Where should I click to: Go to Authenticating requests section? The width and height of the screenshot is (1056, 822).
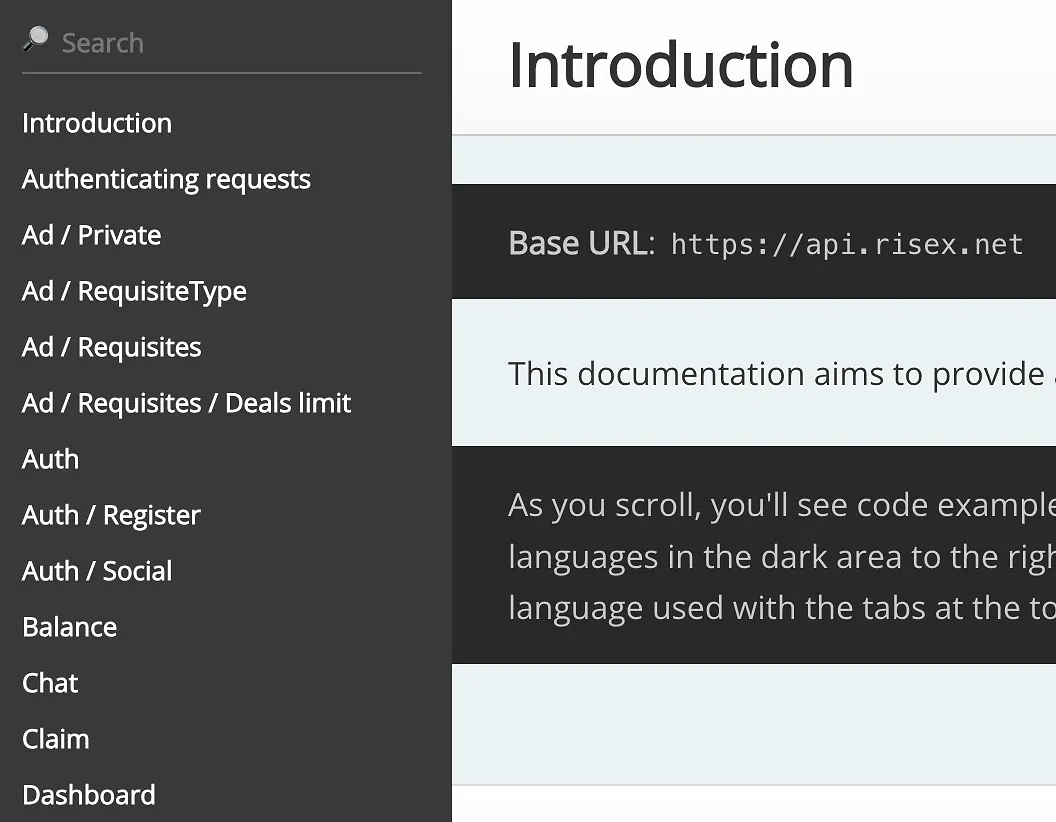(166, 179)
